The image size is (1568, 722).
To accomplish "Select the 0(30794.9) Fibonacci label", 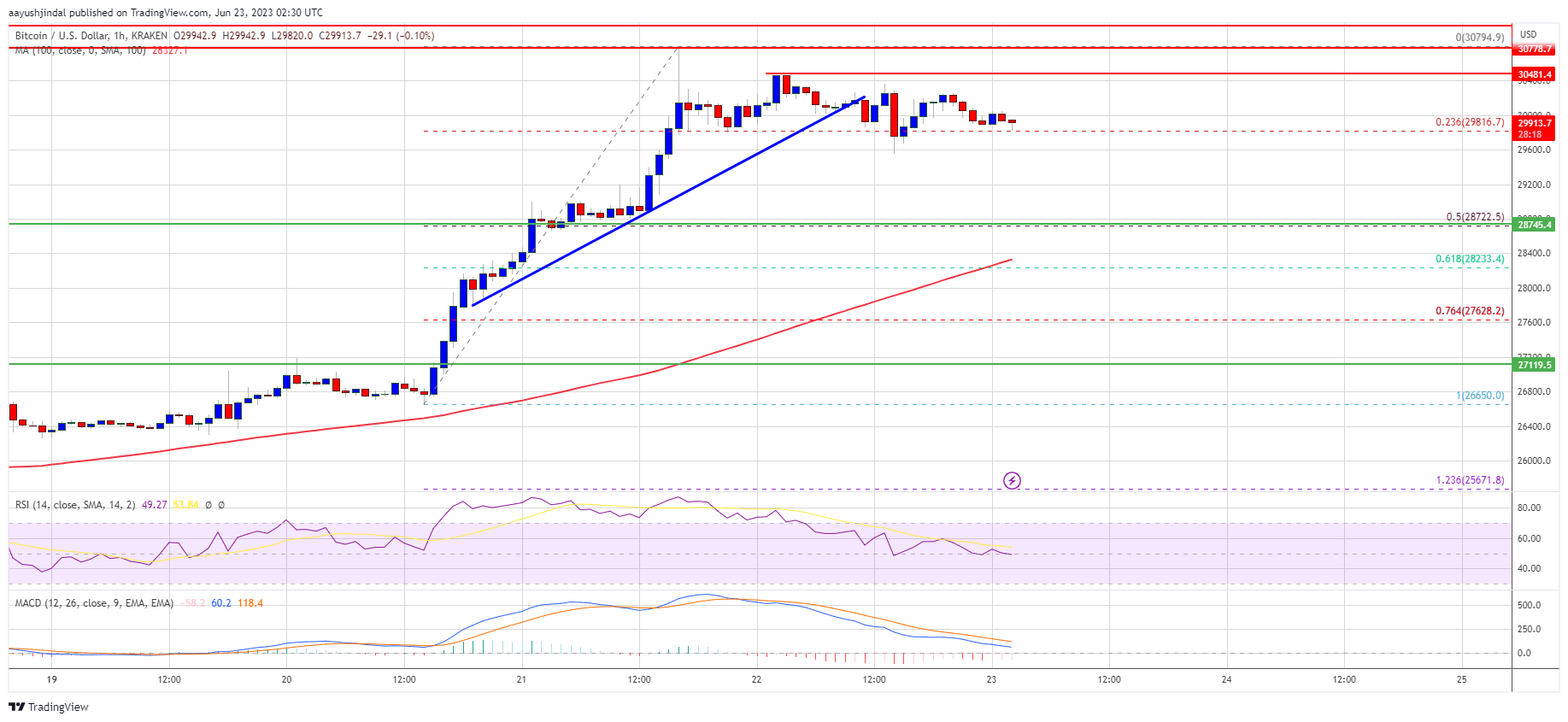I will [x=1480, y=38].
